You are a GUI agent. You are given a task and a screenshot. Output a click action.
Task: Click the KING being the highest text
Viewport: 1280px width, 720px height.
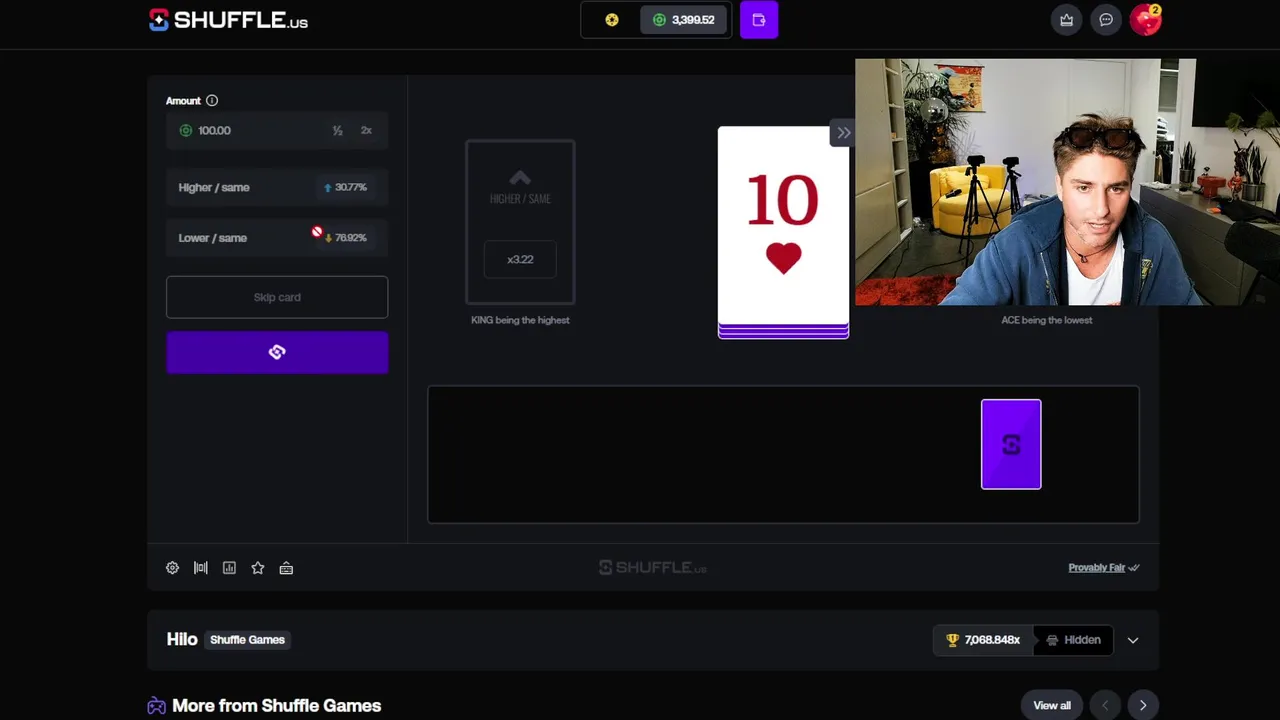520,320
